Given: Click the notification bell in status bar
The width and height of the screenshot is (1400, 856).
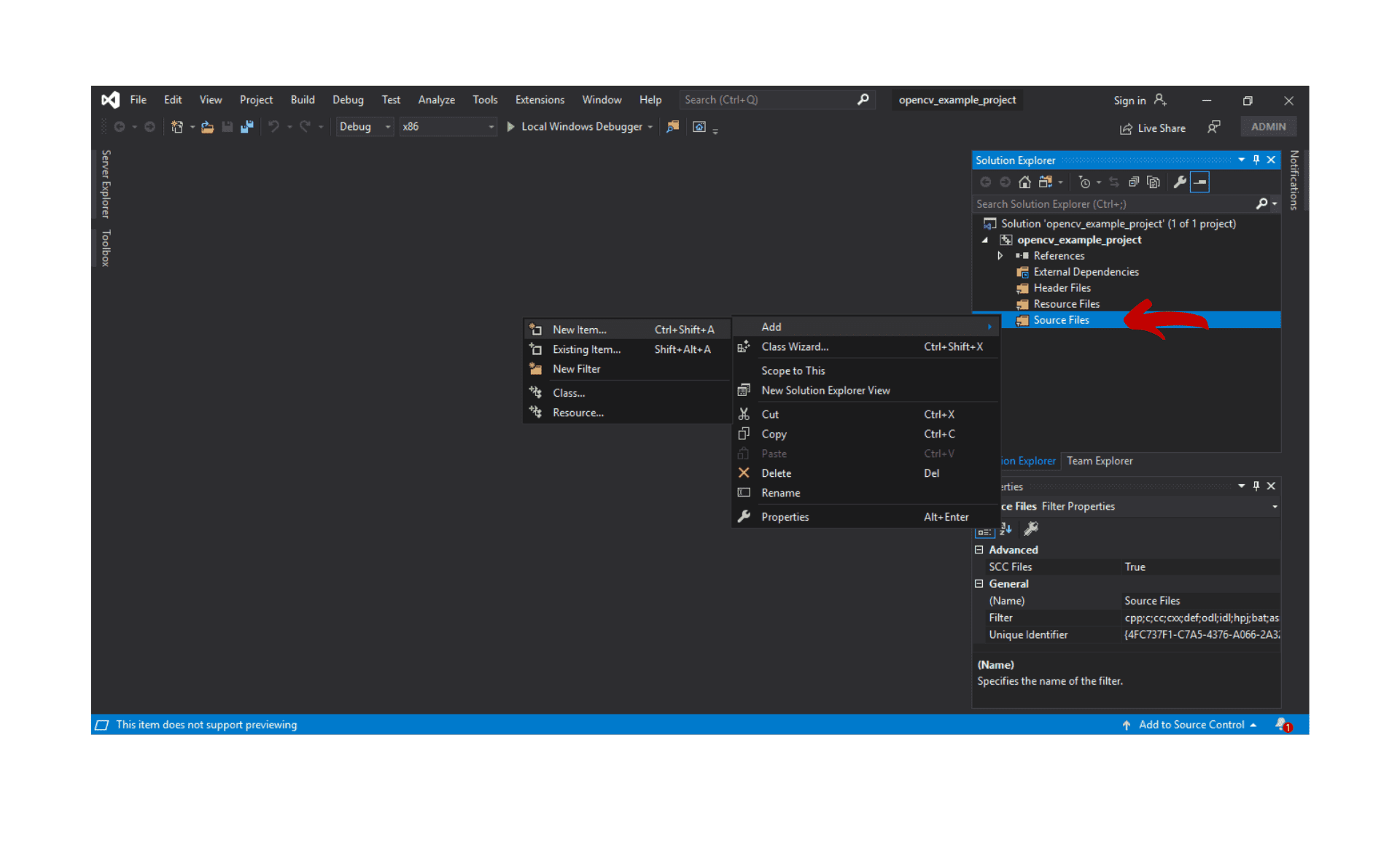Looking at the screenshot, I should pos(1283,725).
